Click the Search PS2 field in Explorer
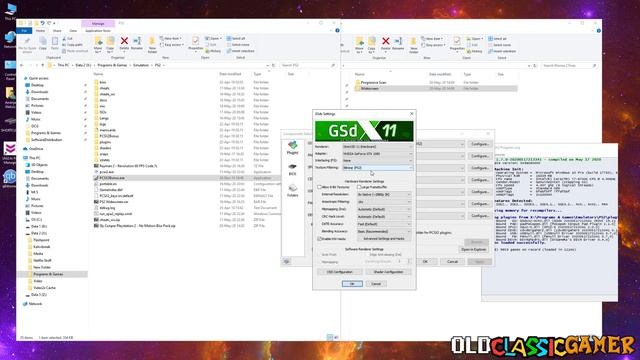 (308, 65)
